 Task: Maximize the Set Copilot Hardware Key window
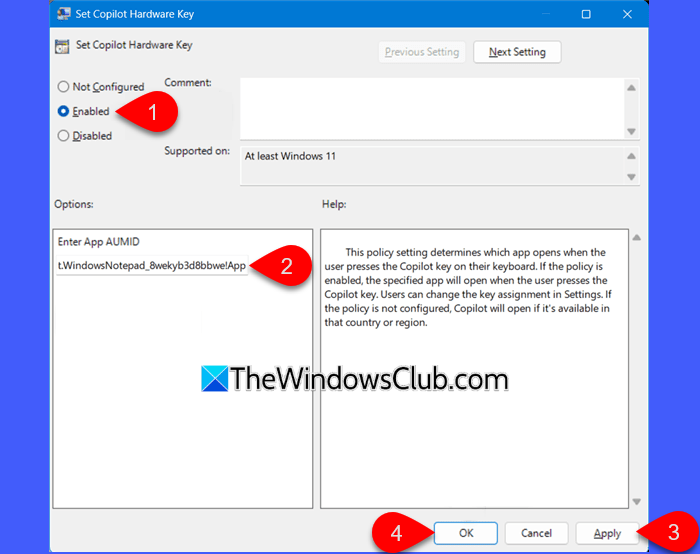pyautogui.click(x=586, y=14)
